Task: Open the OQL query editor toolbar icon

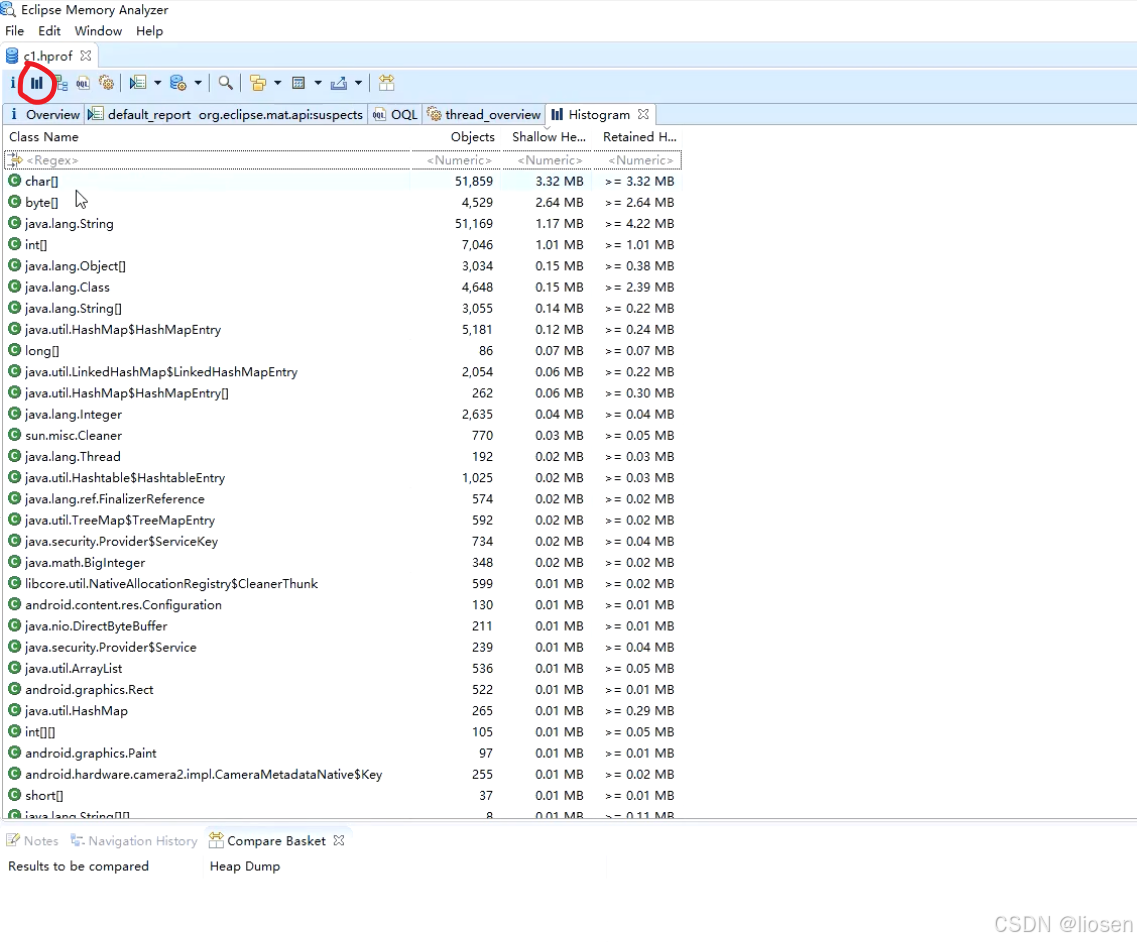Action: pos(83,83)
